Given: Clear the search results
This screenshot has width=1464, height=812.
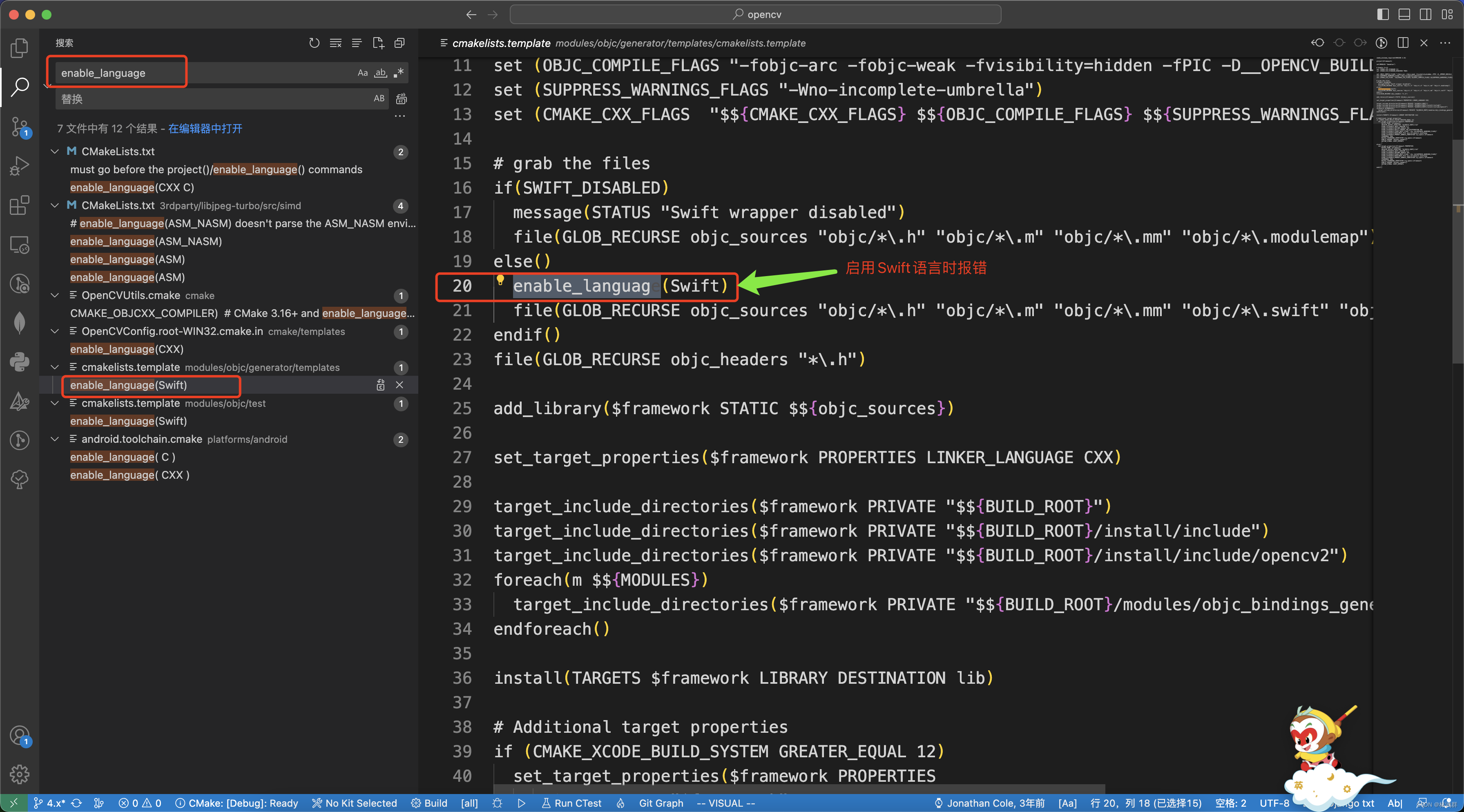Looking at the screenshot, I should click(x=335, y=43).
